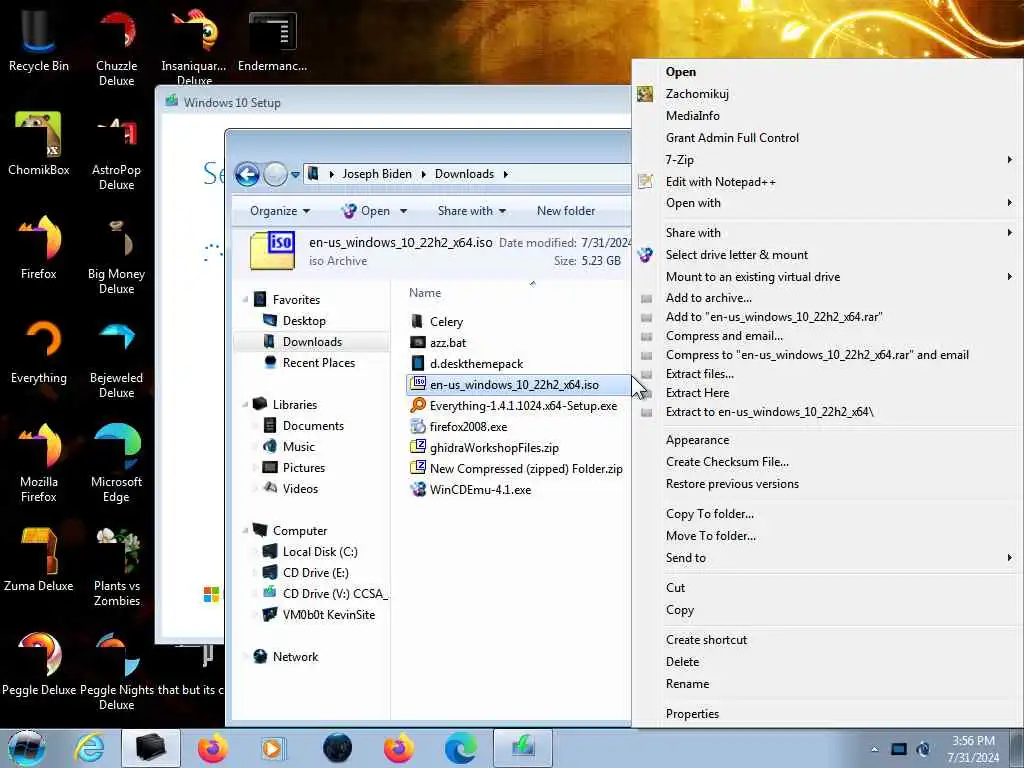
Task: Expand Mount to an existing virtual drive
Action: coord(827,277)
